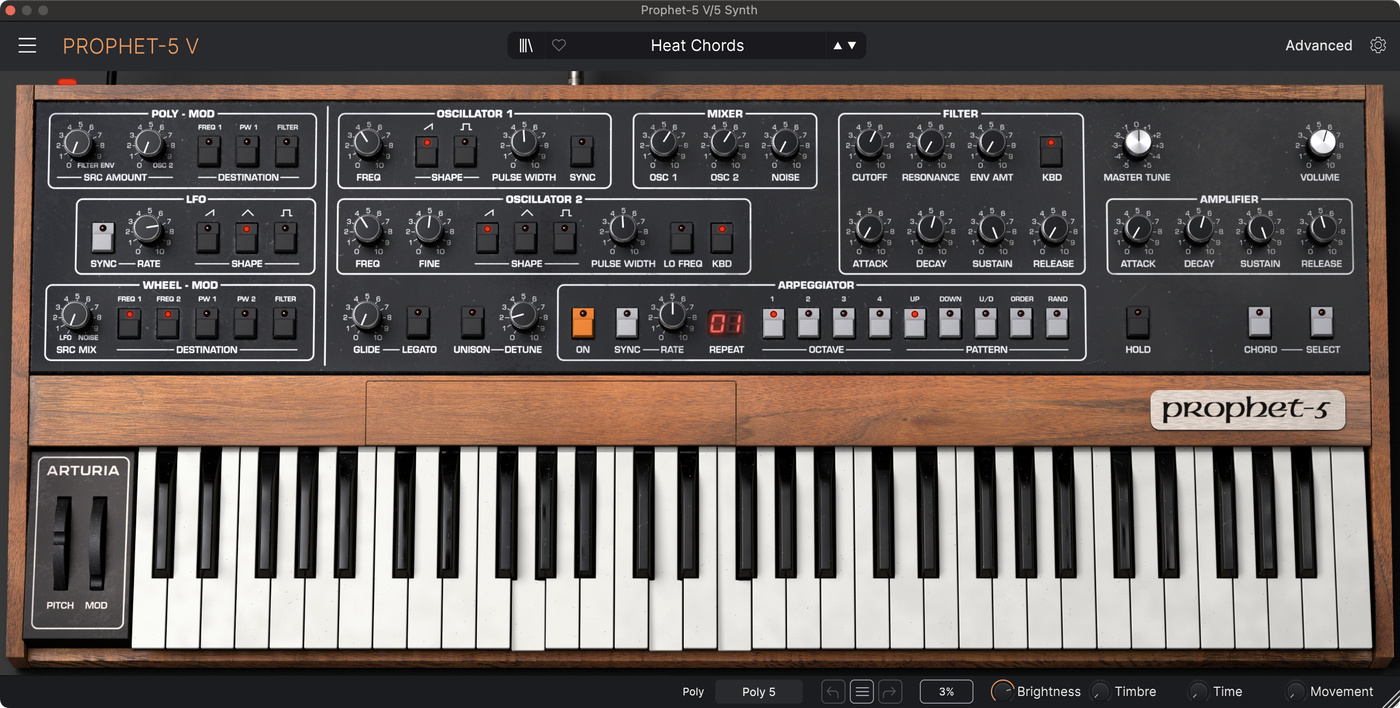Click Oscillator 1 PULSE WIDTH knob

pyautogui.click(x=523, y=144)
